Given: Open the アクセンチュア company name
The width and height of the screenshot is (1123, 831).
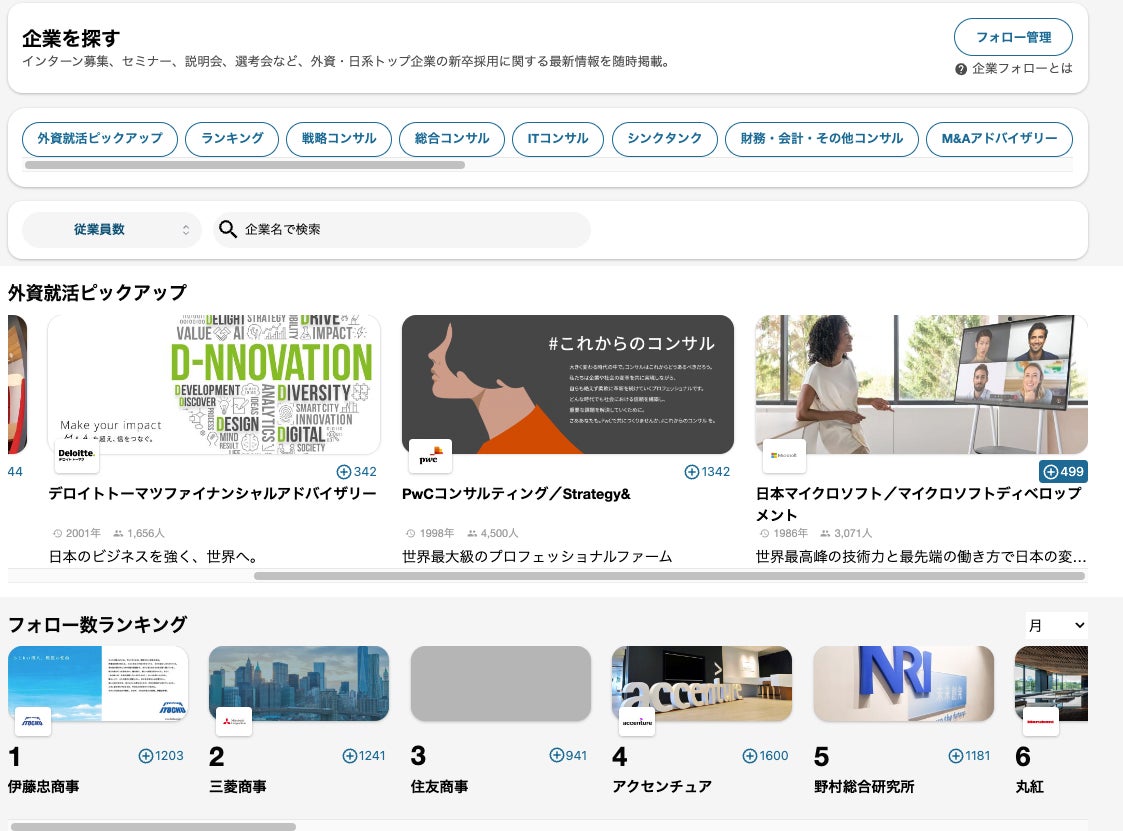Looking at the screenshot, I should [662, 787].
